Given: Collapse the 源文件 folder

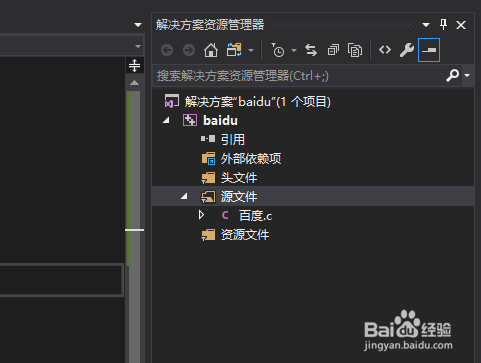Looking at the screenshot, I should [x=184, y=197].
